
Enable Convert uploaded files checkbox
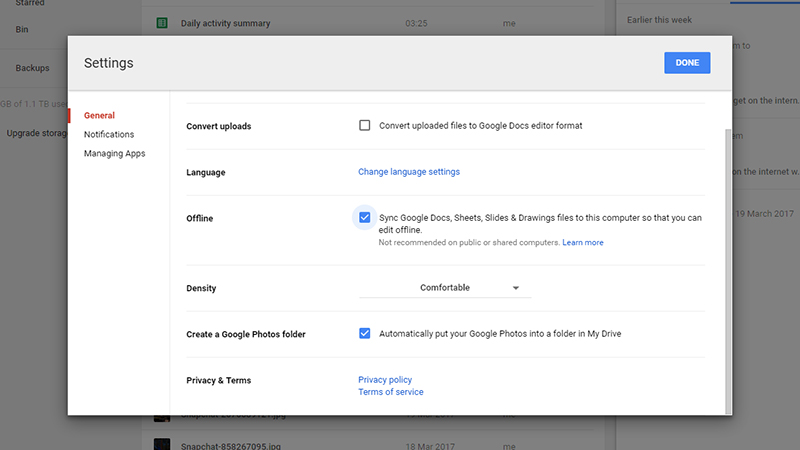point(364,125)
